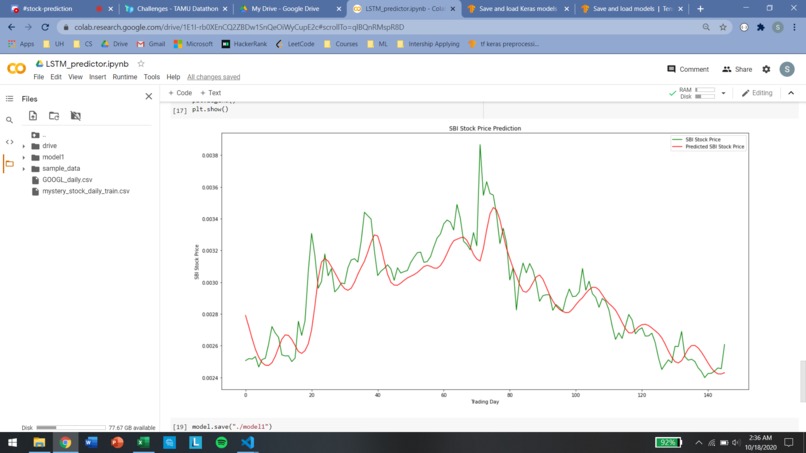This screenshot has width=806, height=453.
Task: Switch to My Drive - Google Drive tab
Action: pyautogui.click(x=290, y=9)
